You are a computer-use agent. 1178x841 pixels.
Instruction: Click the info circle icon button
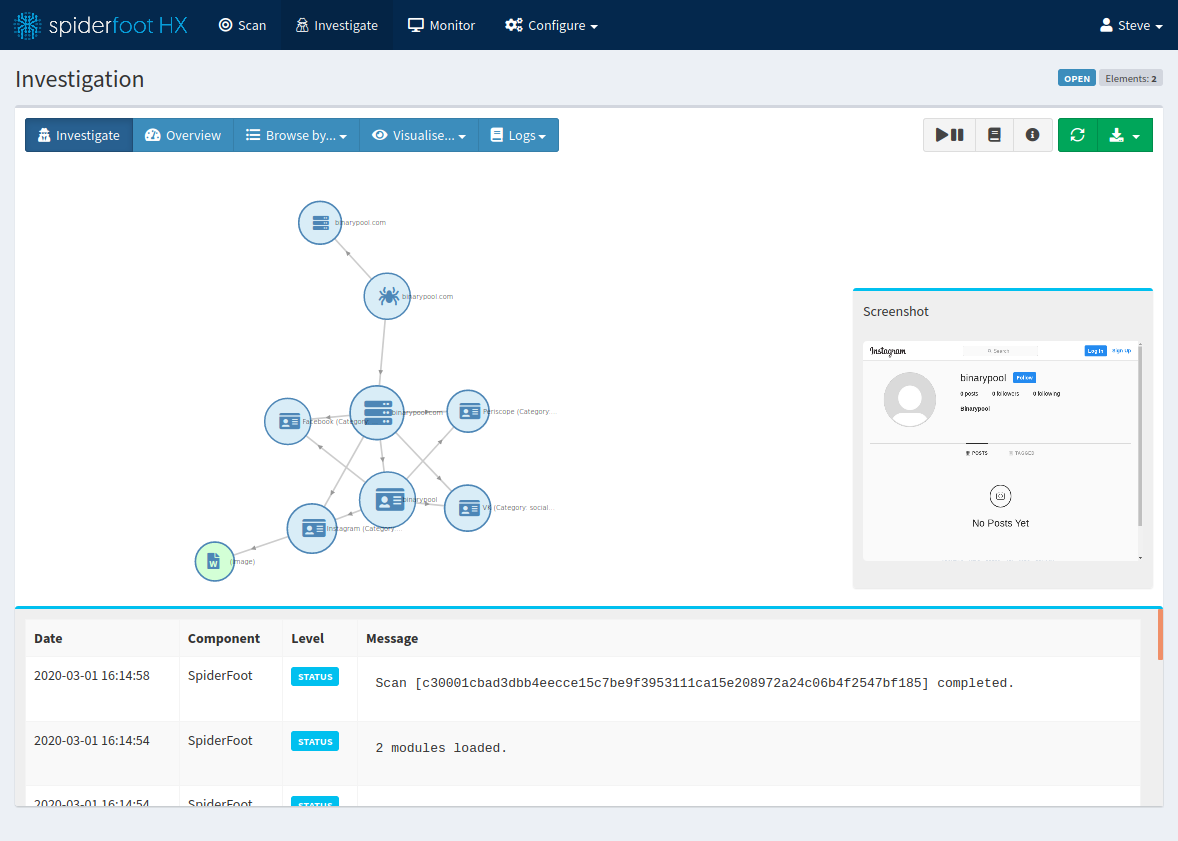[1032, 135]
